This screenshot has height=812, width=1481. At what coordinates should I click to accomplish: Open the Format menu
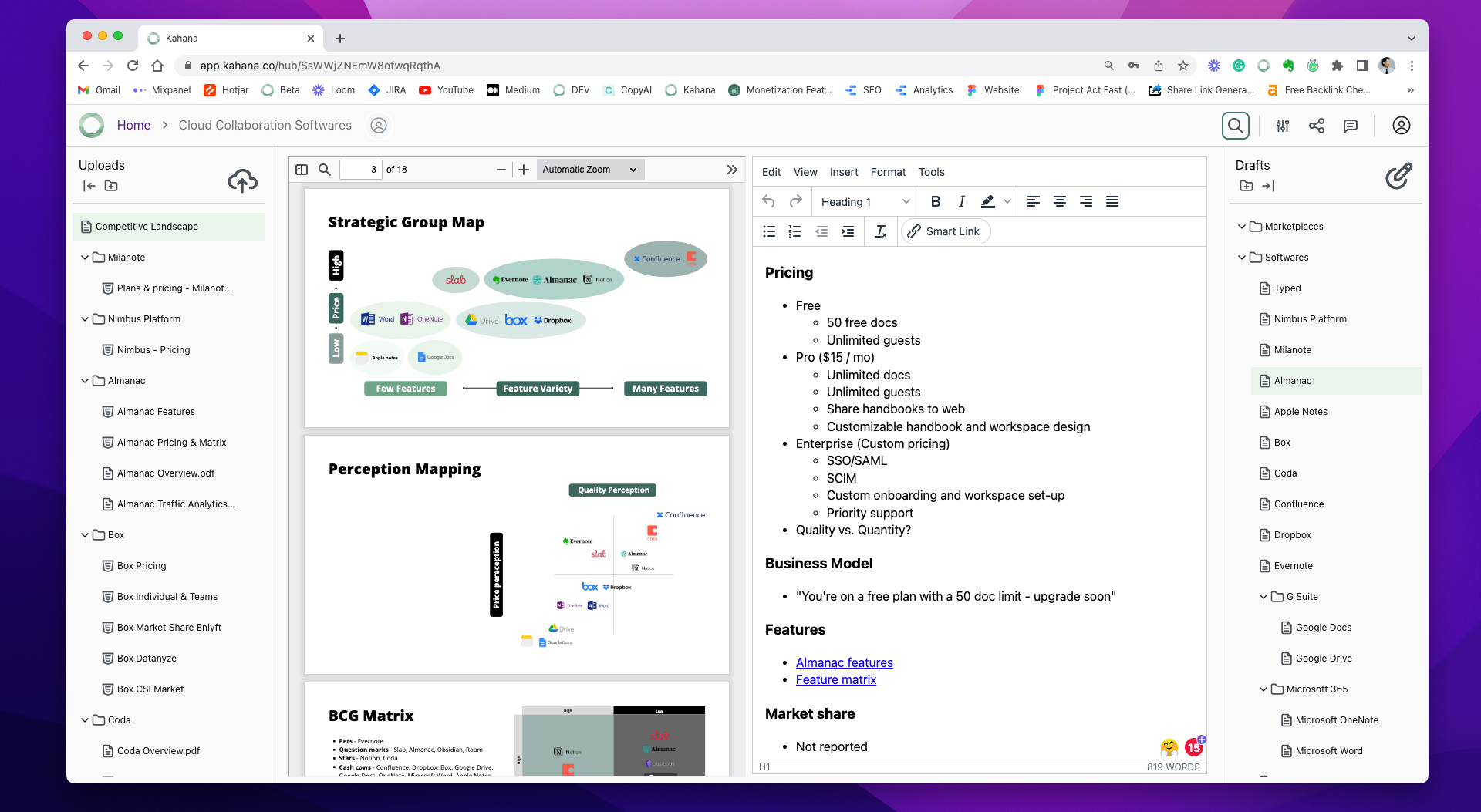pyautogui.click(x=888, y=172)
